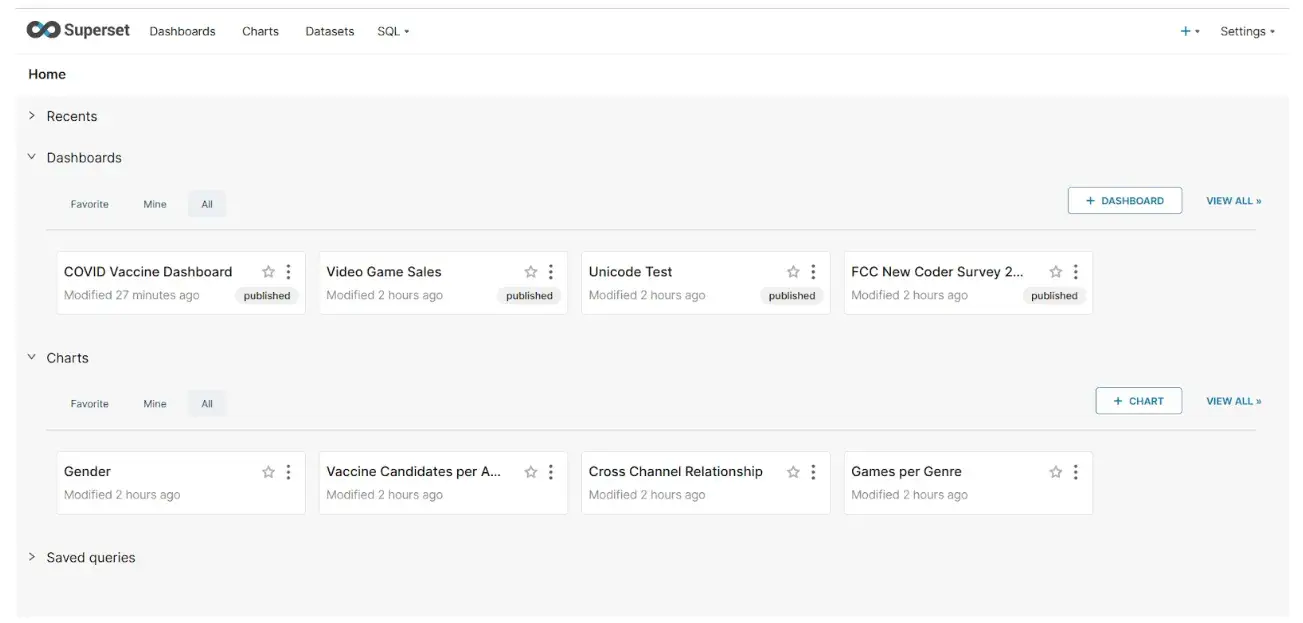Star the Games per Genre chart
The image size is (1303, 623).
point(1055,472)
